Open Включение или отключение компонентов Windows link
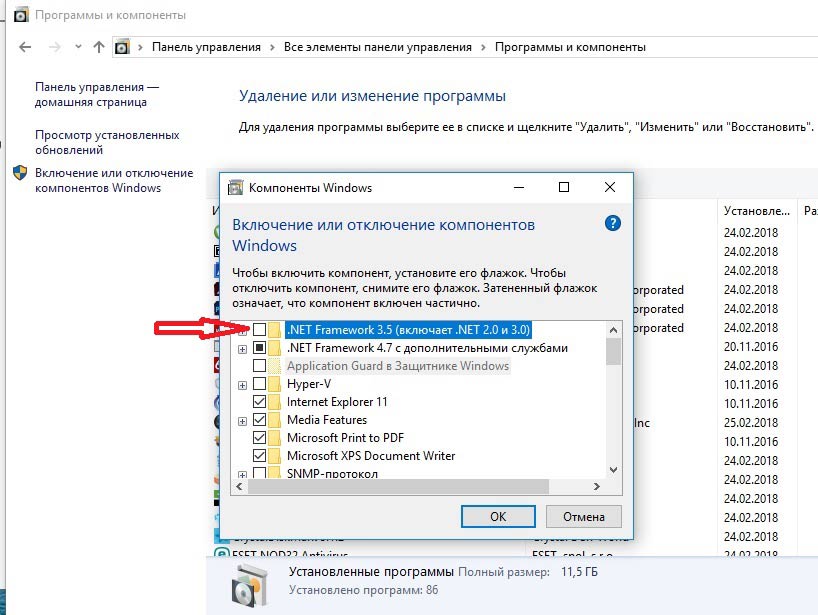818x615 pixels. pyautogui.click(x=114, y=180)
